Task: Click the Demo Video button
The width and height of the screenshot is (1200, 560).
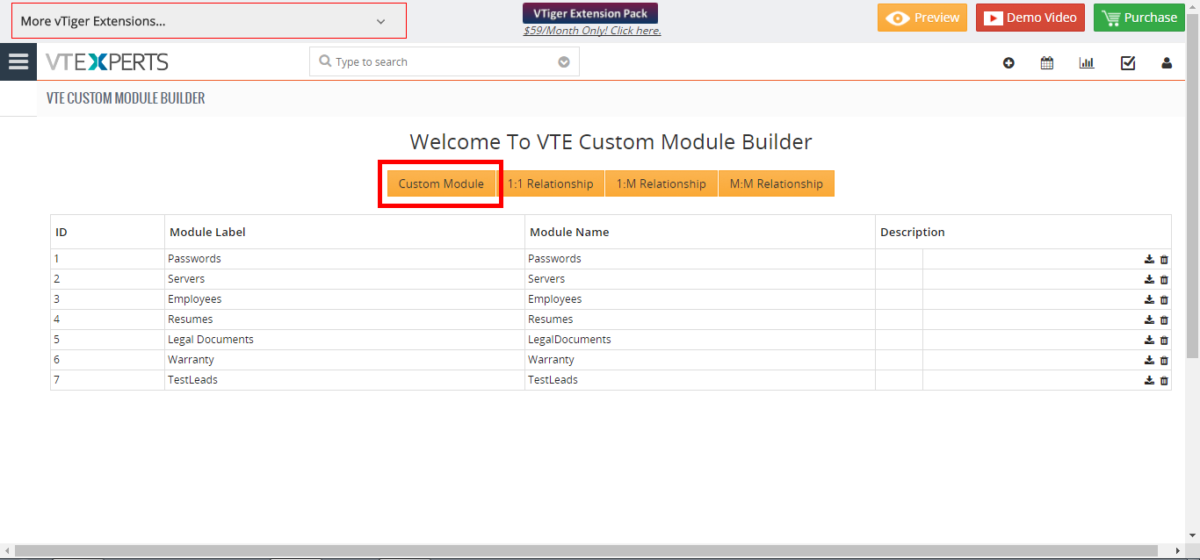Action: point(1030,17)
